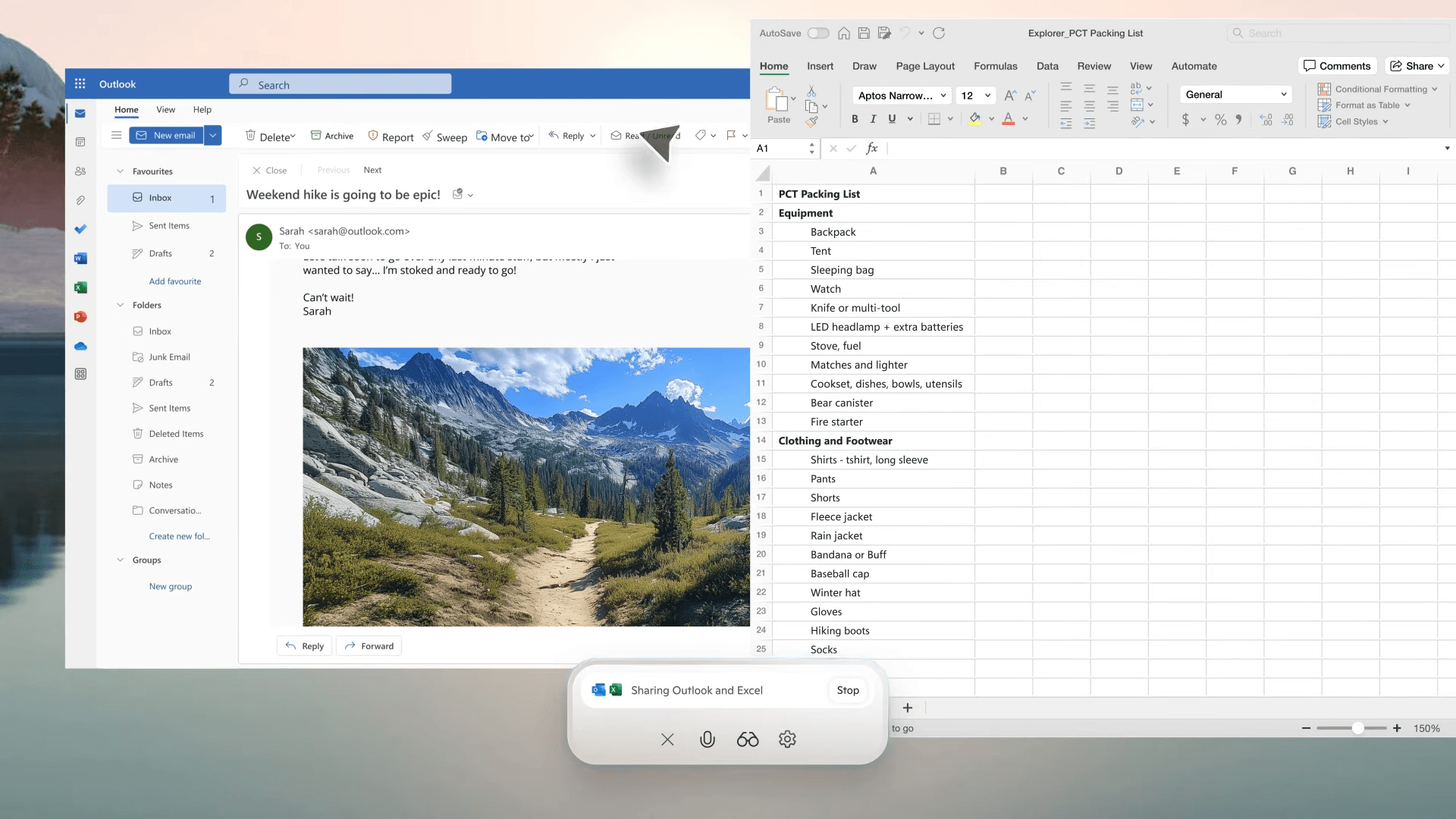Open the To Do icon in the sidebar

tap(80, 229)
